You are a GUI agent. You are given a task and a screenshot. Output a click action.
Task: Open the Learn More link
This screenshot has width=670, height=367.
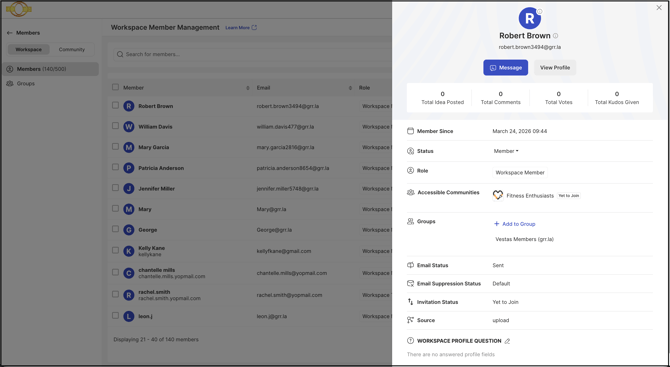238,28
